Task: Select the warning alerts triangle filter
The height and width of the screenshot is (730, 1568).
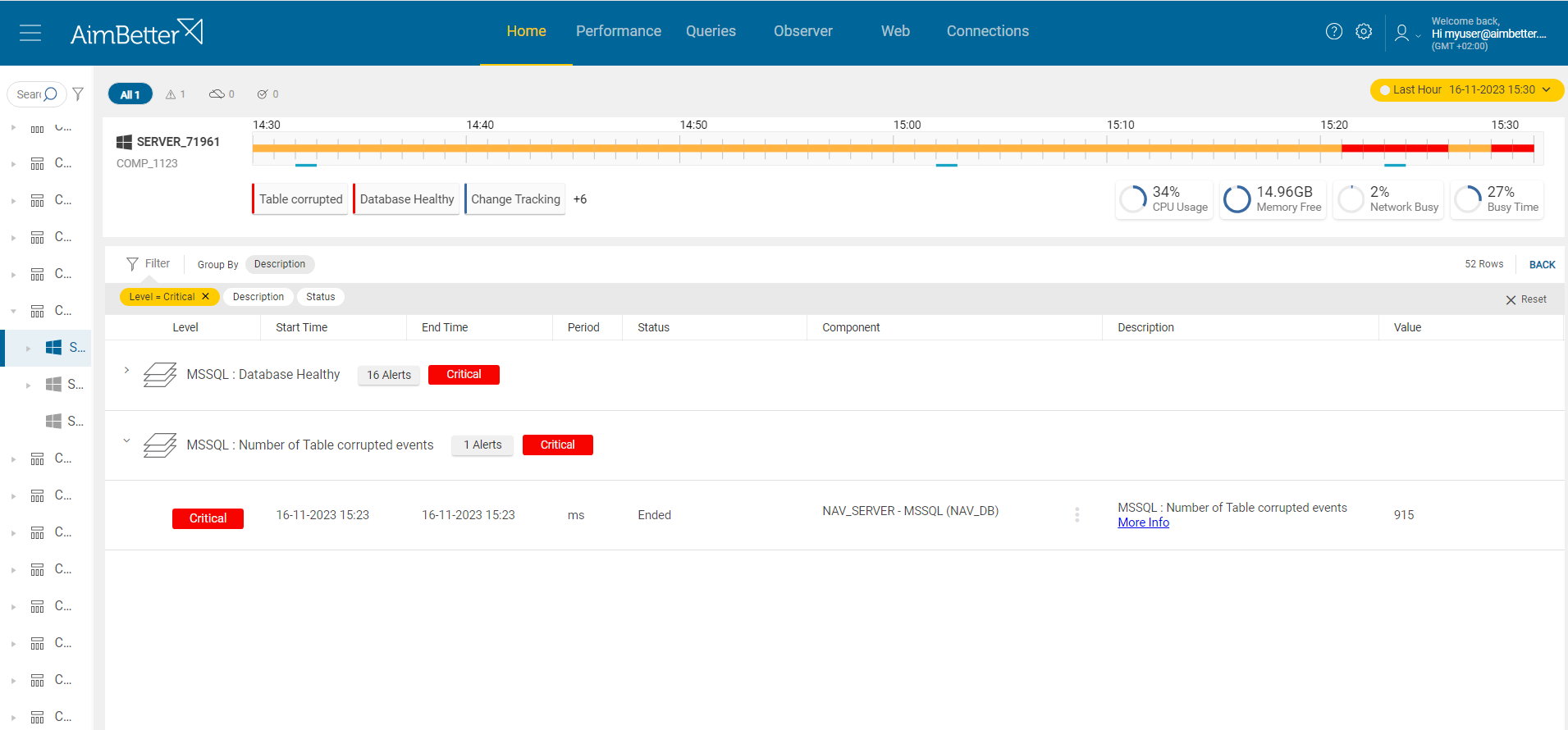Action: pos(175,94)
